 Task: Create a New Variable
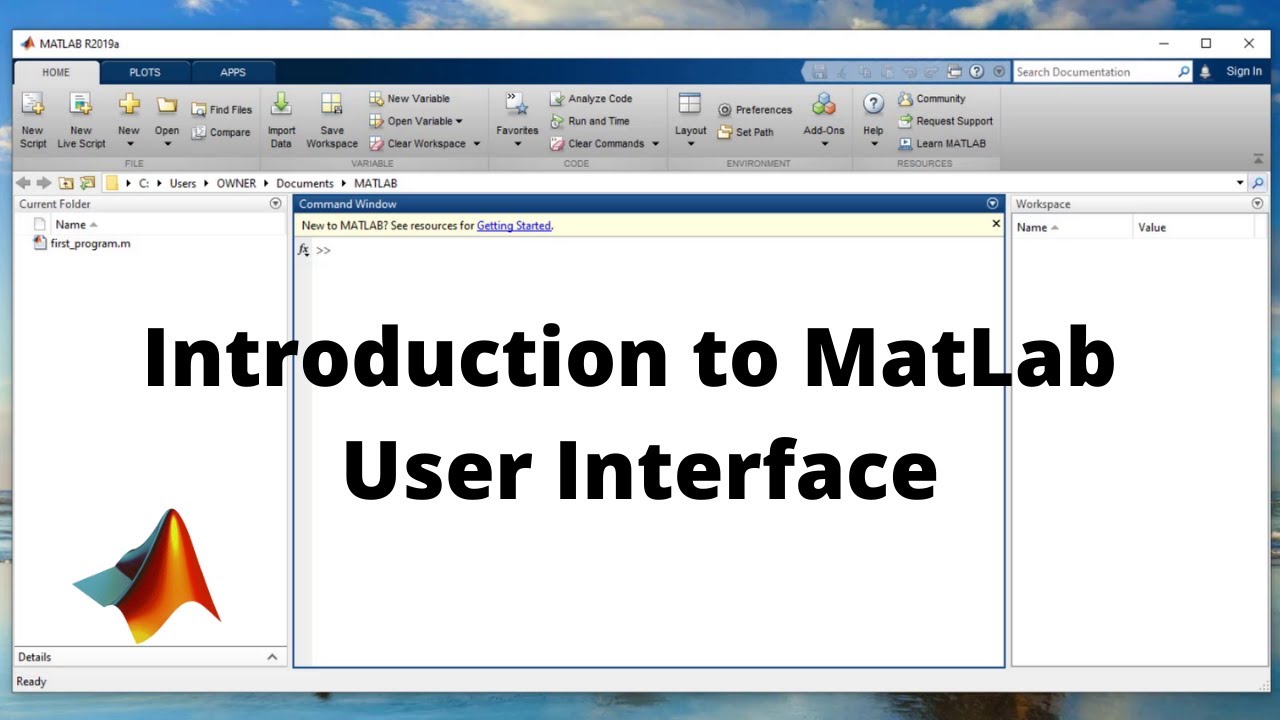410,99
